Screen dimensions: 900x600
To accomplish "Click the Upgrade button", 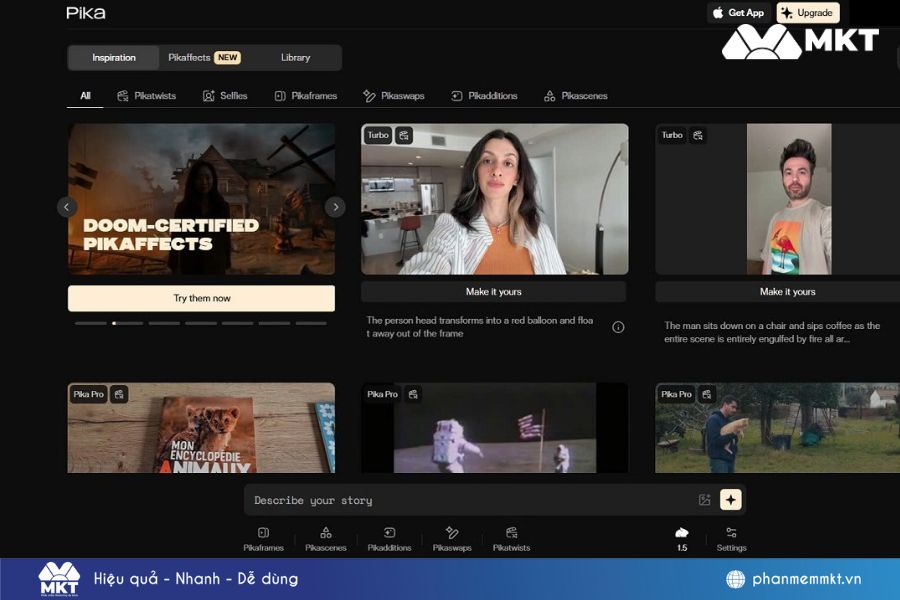I will point(808,13).
